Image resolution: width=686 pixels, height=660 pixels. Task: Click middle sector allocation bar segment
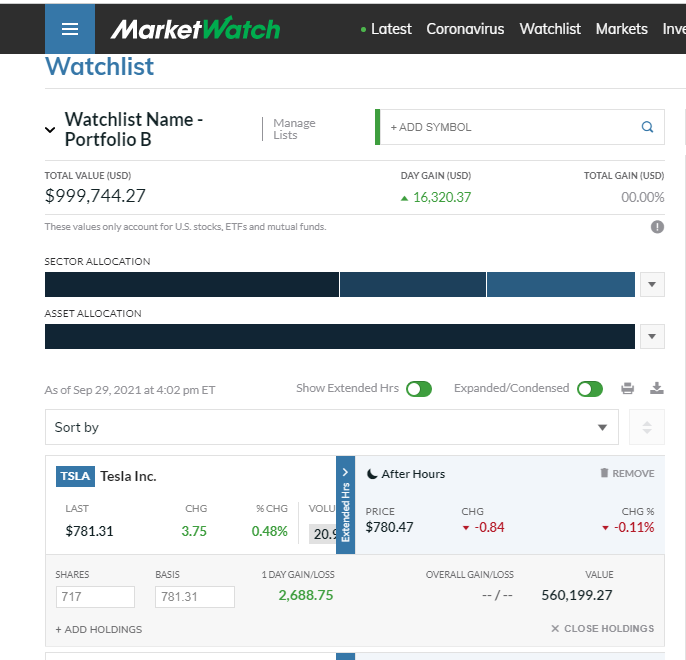click(413, 284)
